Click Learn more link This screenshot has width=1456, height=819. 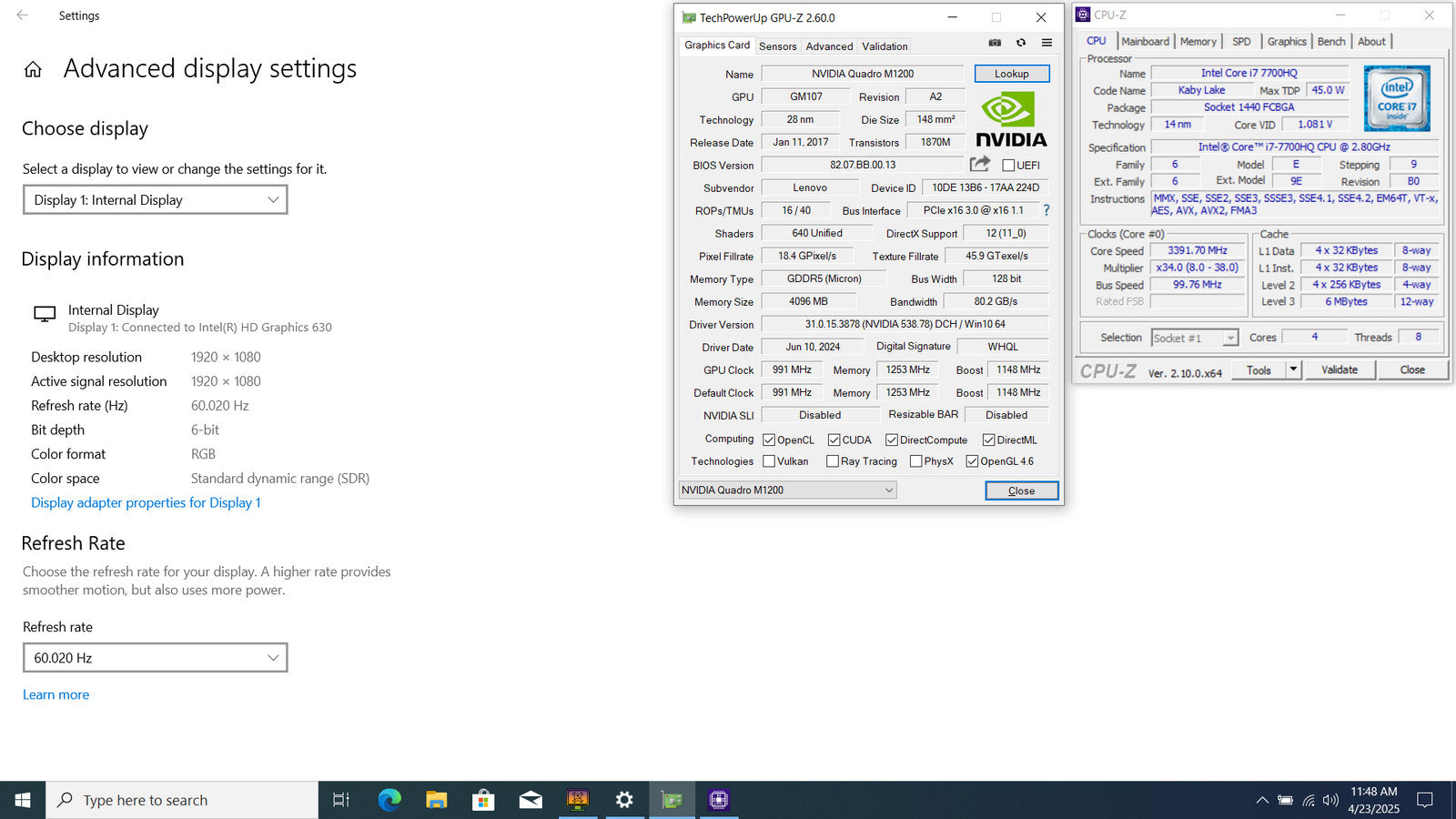(x=56, y=694)
